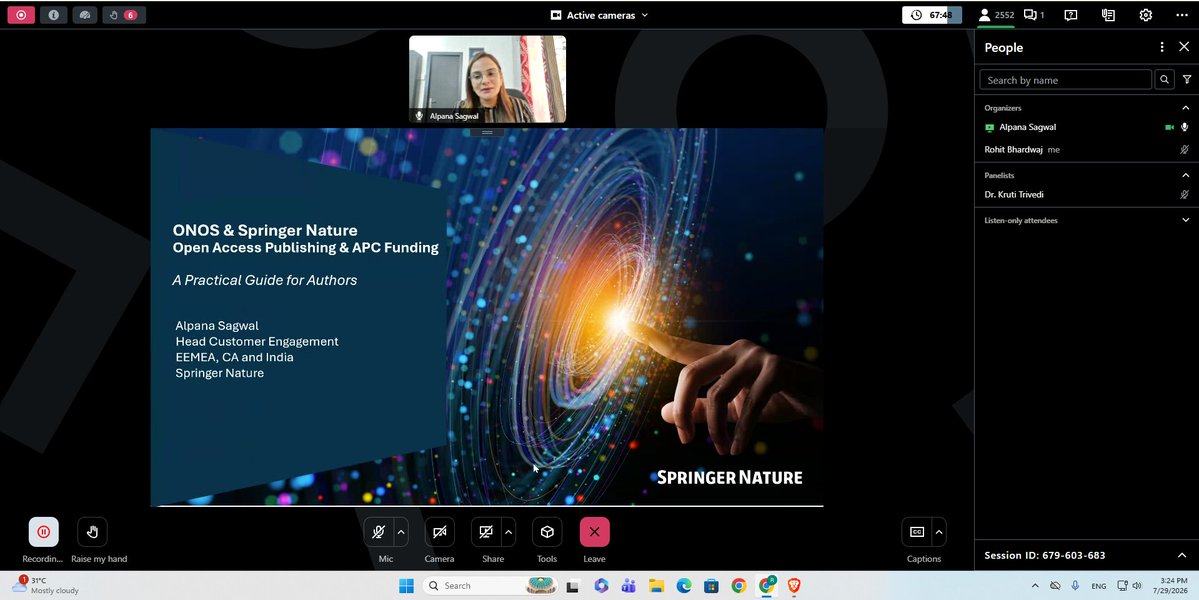Click screen-sharing presenter icon beside Alpana Sagwal
Image resolution: width=1199 pixels, height=600 pixels.
tap(989, 128)
